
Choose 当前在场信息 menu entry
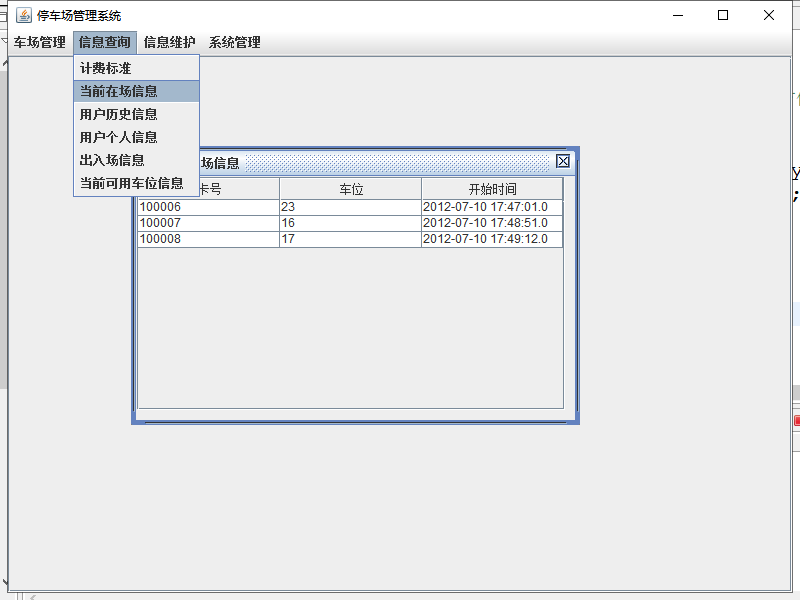click(x=136, y=91)
